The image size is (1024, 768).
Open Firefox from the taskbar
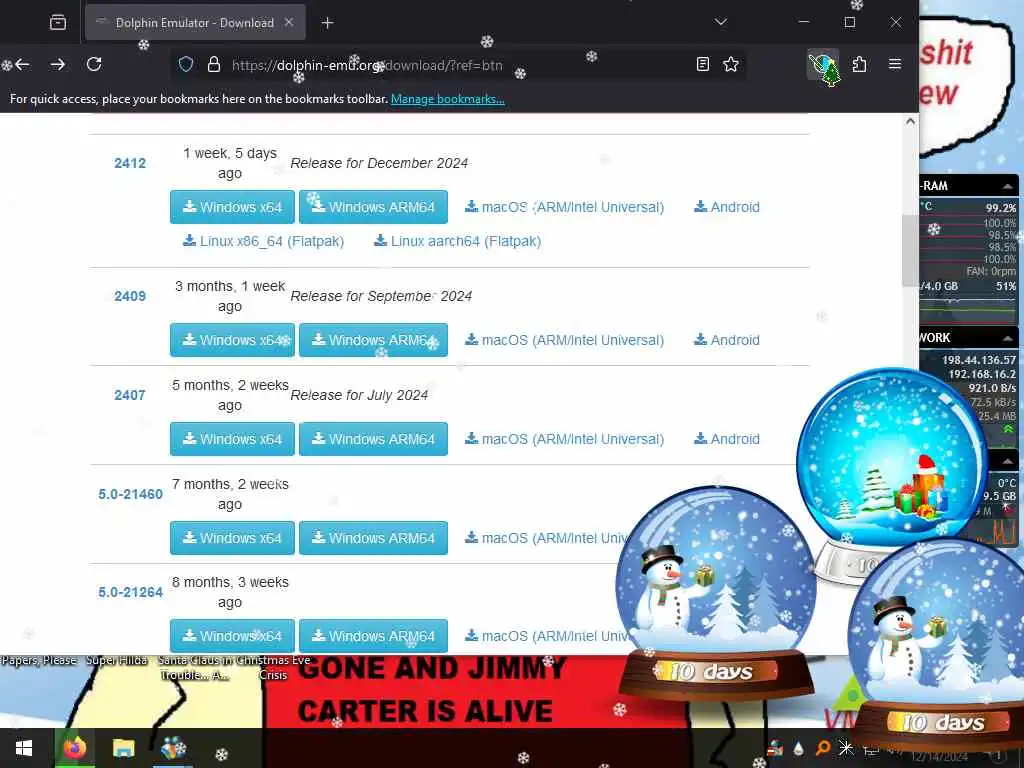pyautogui.click(x=74, y=748)
